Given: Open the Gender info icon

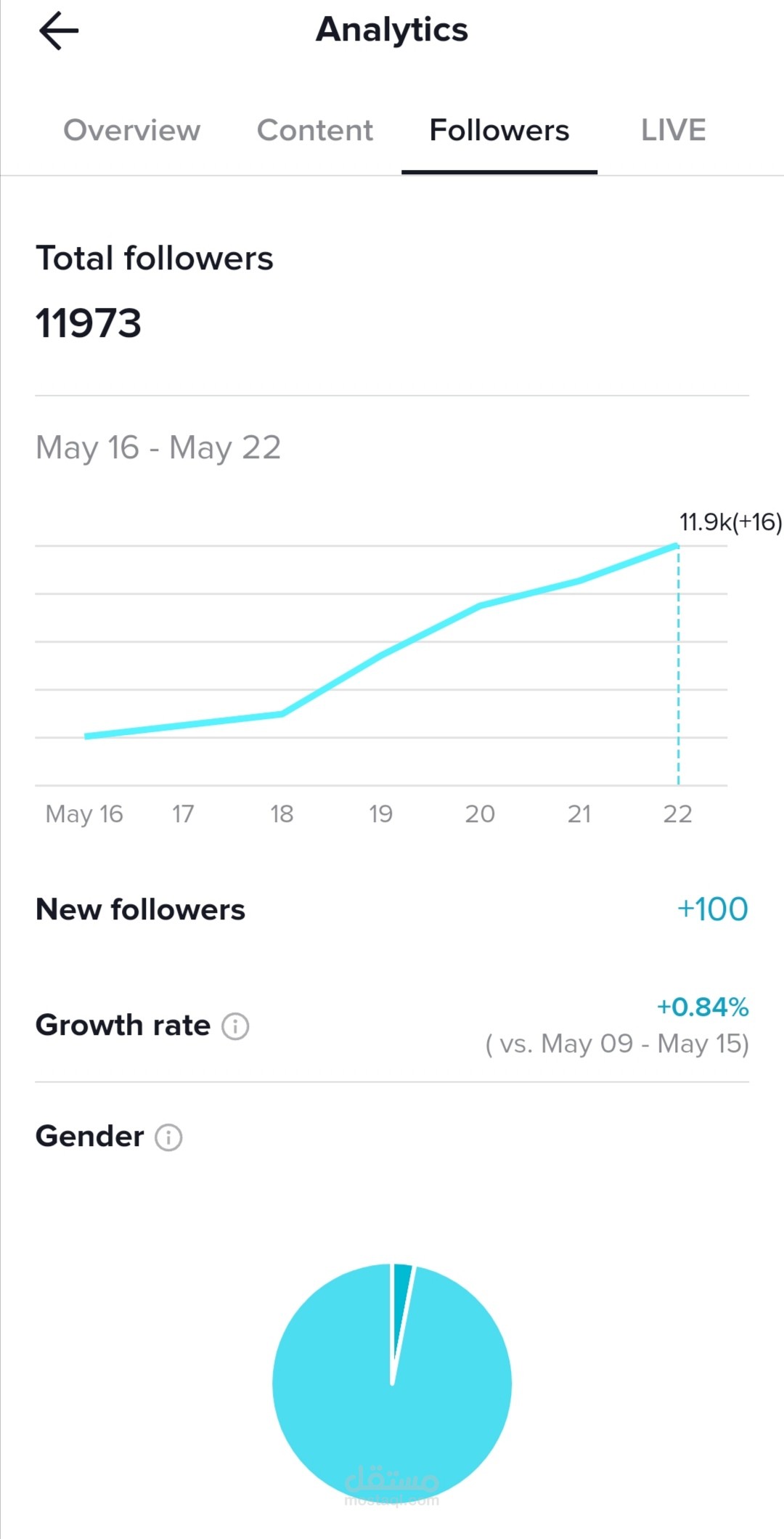Looking at the screenshot, I should [168, 1137].
